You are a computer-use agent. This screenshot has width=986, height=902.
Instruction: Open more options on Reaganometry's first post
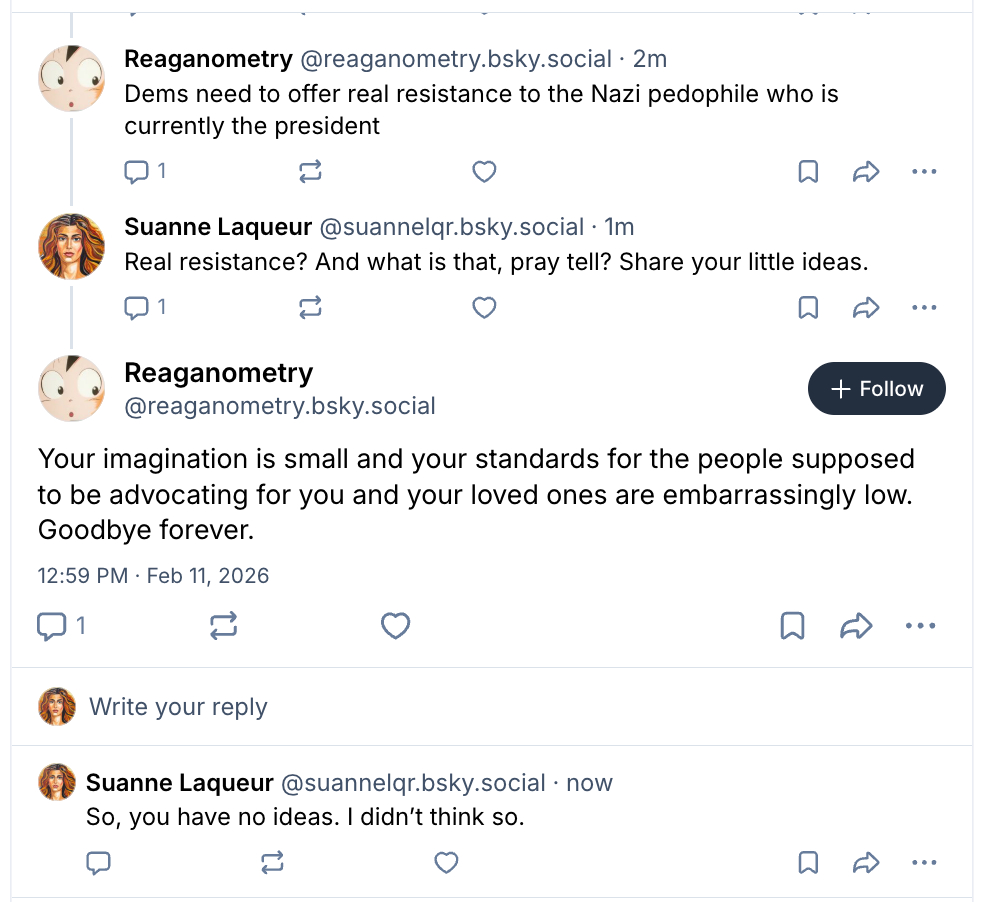(x=924, y=172)
